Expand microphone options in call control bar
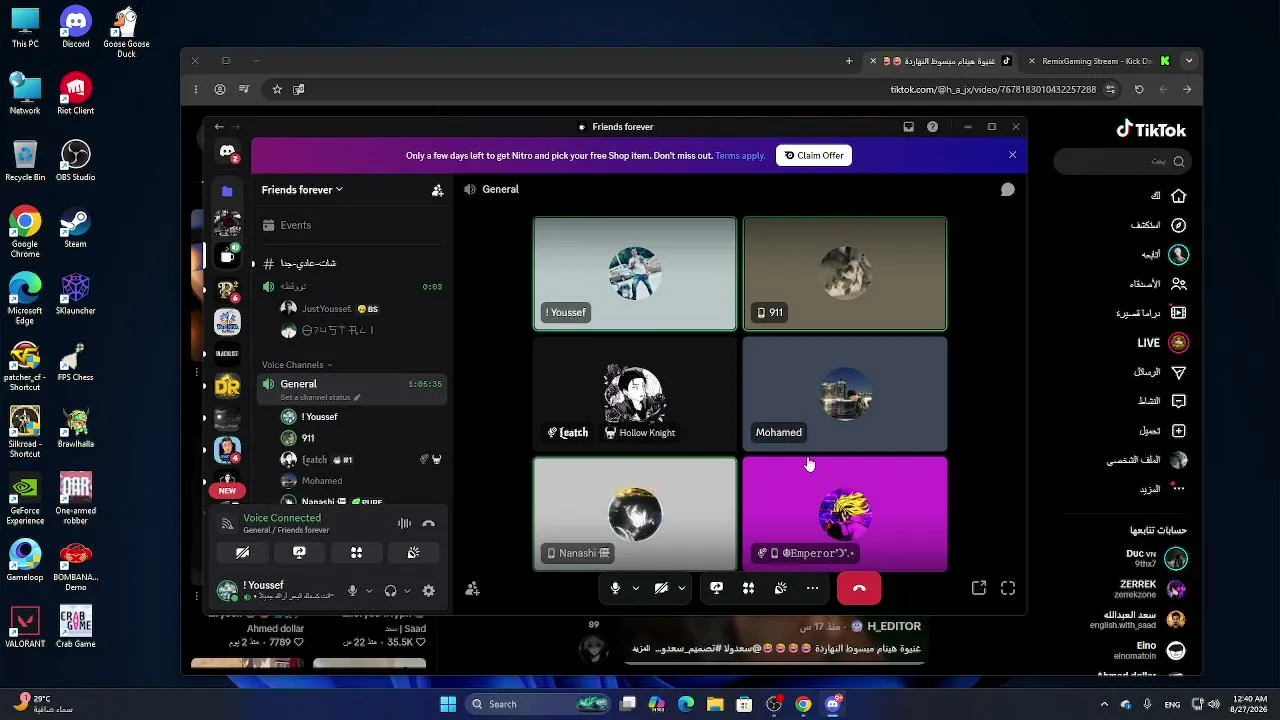 point(635,588)
